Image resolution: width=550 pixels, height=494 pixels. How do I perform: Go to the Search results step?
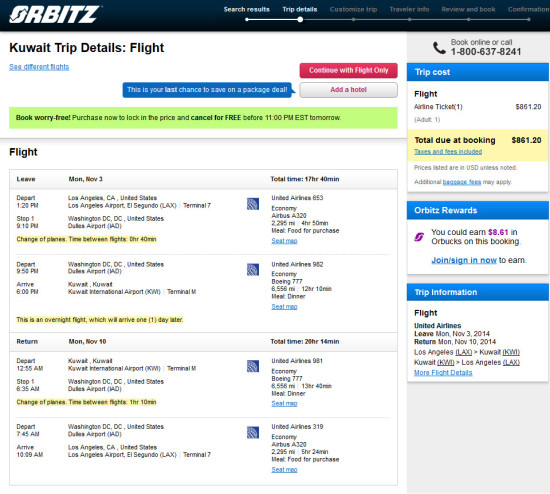point(247,9)
